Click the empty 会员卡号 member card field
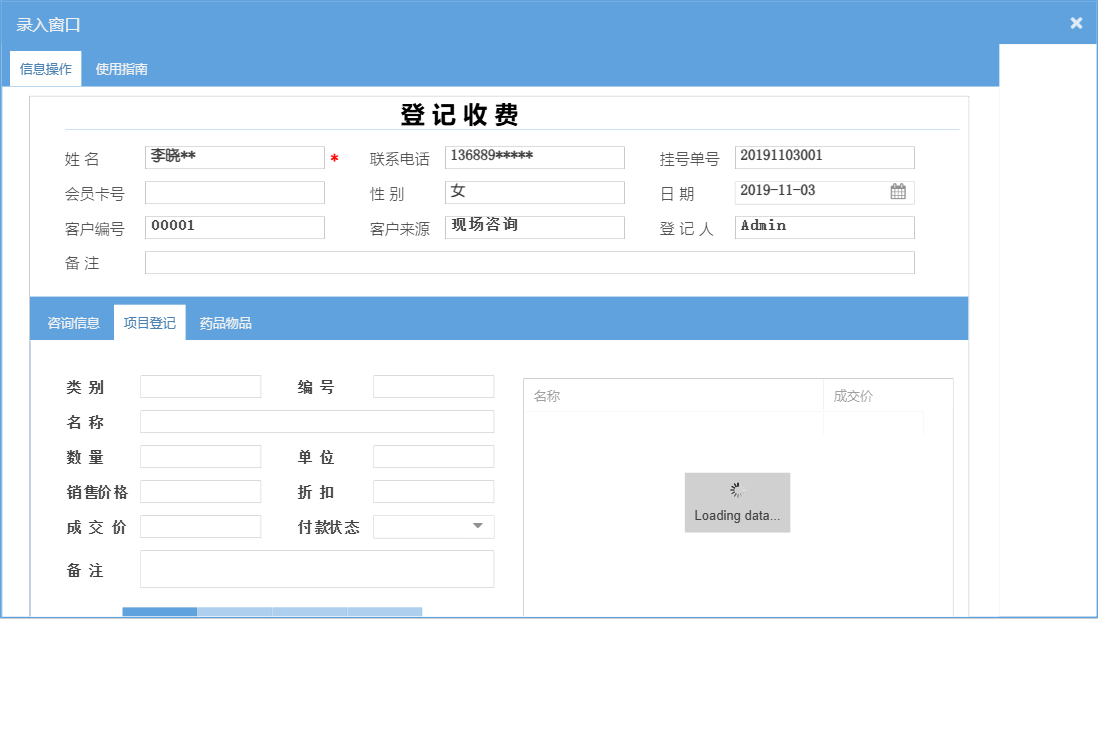 tap(234, 192)
